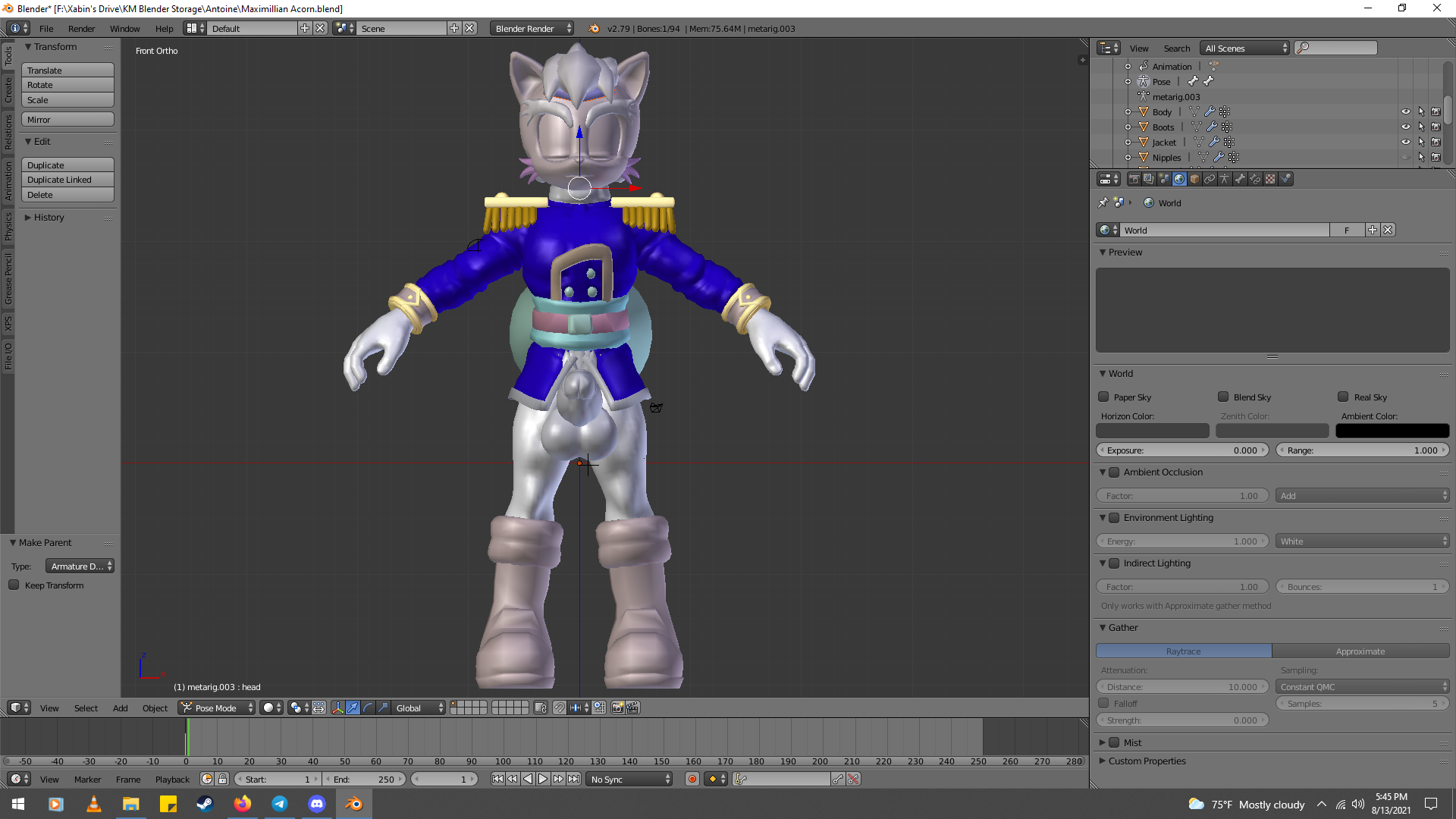
Task: Open the Window menu
Action: tap(124, 28)
